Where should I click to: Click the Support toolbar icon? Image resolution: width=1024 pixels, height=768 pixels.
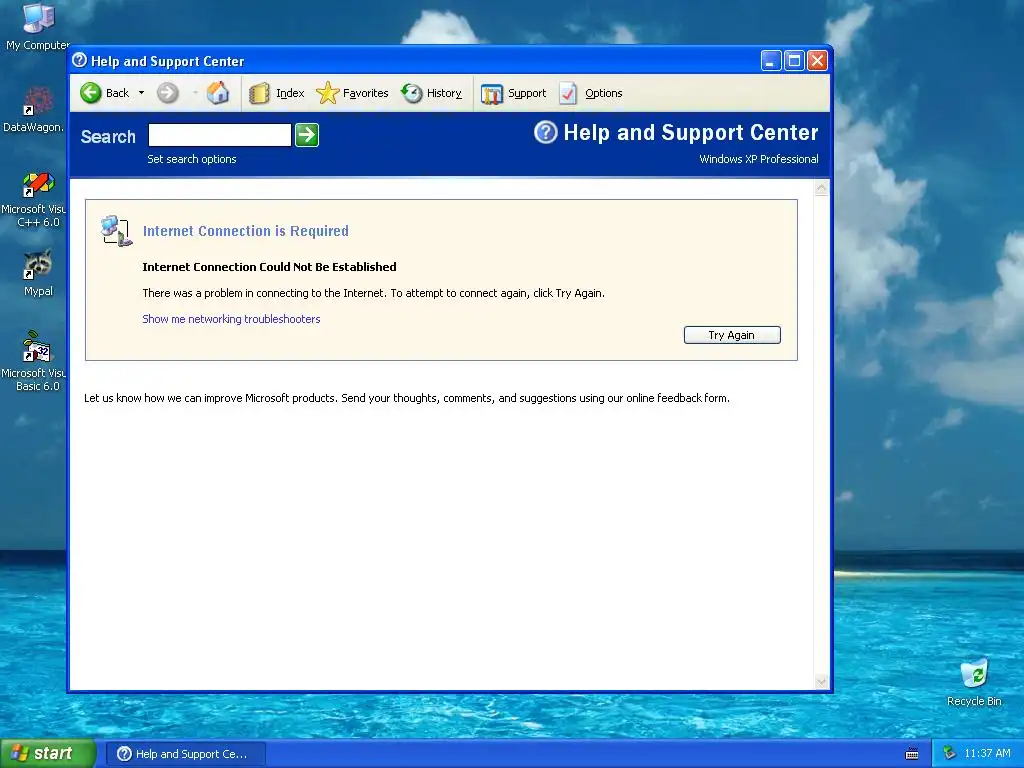[492, 93]
